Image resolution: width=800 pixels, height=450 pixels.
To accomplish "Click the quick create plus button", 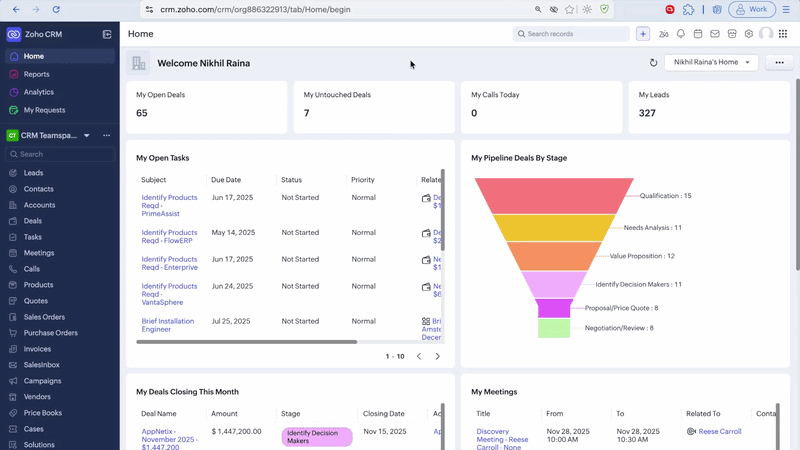I will click(x=643, y=34).
